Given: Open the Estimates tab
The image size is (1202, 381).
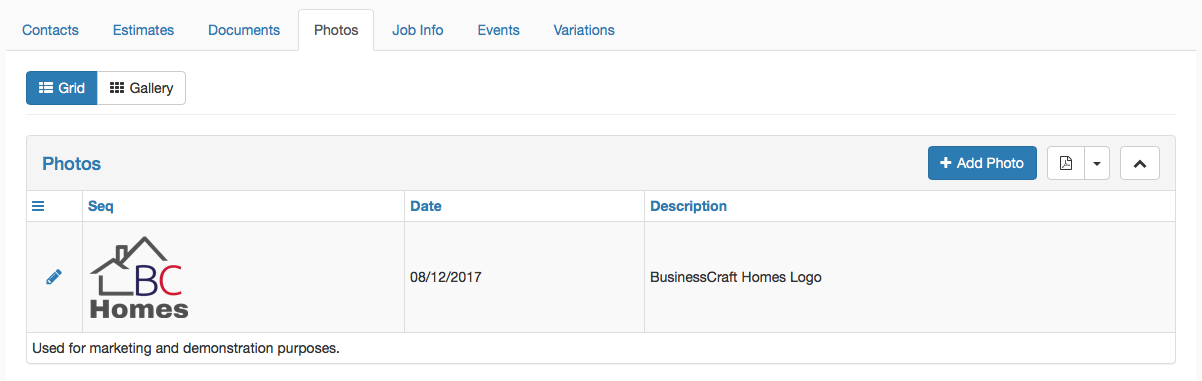Looking at the screenshot, I should tap(143, 30).
